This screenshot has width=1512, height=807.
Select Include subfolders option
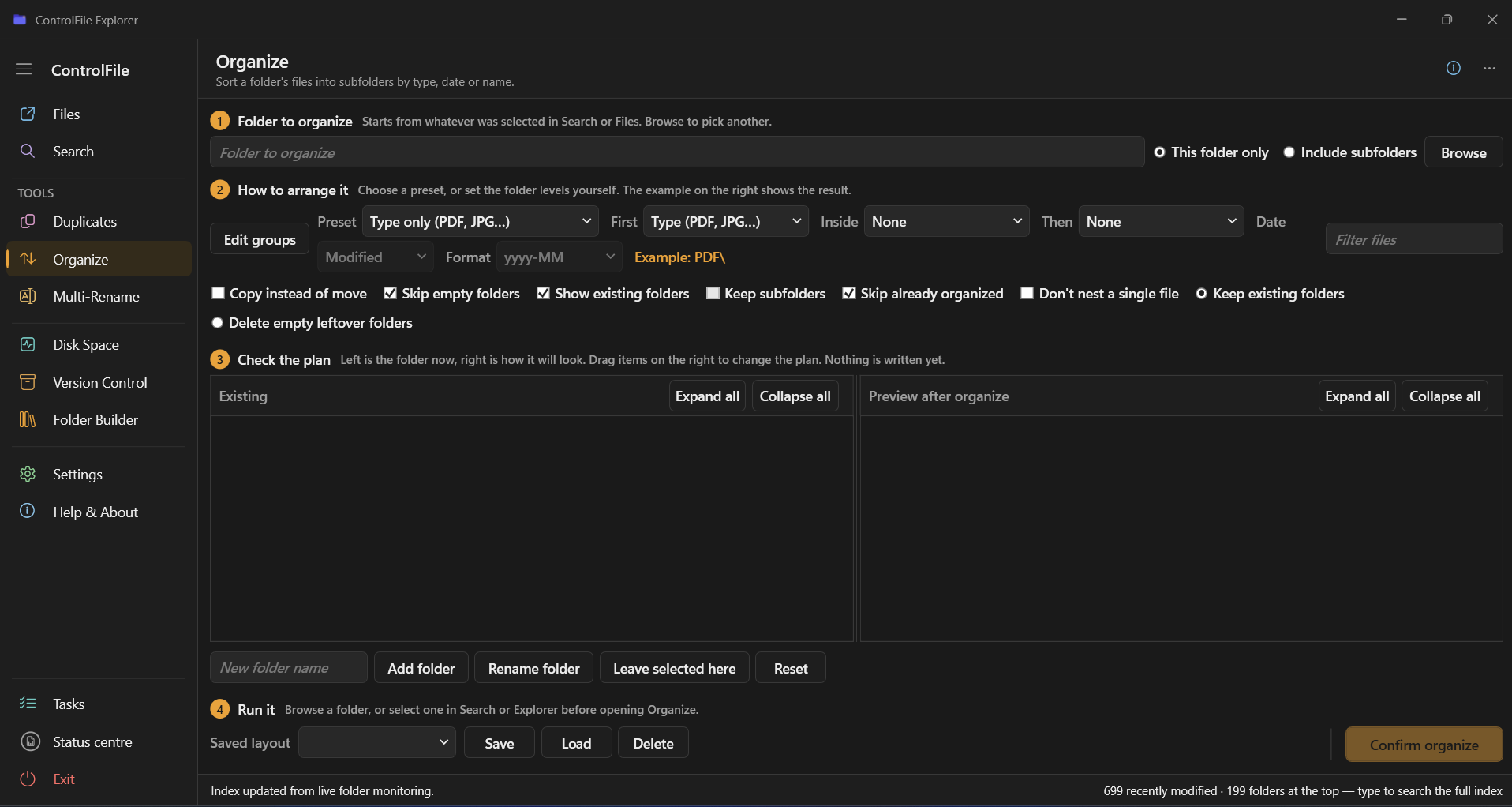(1349, 152)
